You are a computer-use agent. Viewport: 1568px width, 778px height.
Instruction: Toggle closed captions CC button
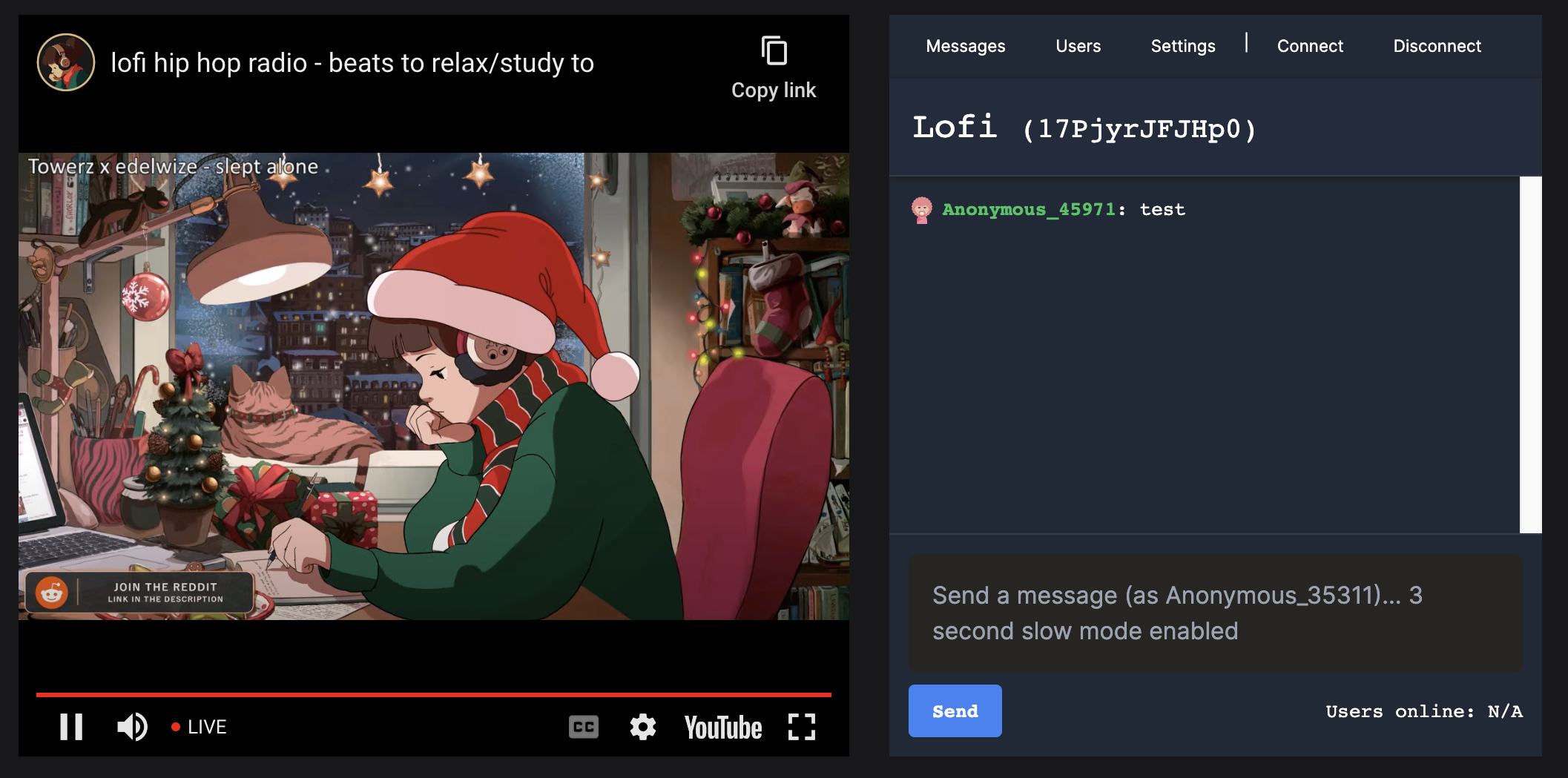coord(584,727)
